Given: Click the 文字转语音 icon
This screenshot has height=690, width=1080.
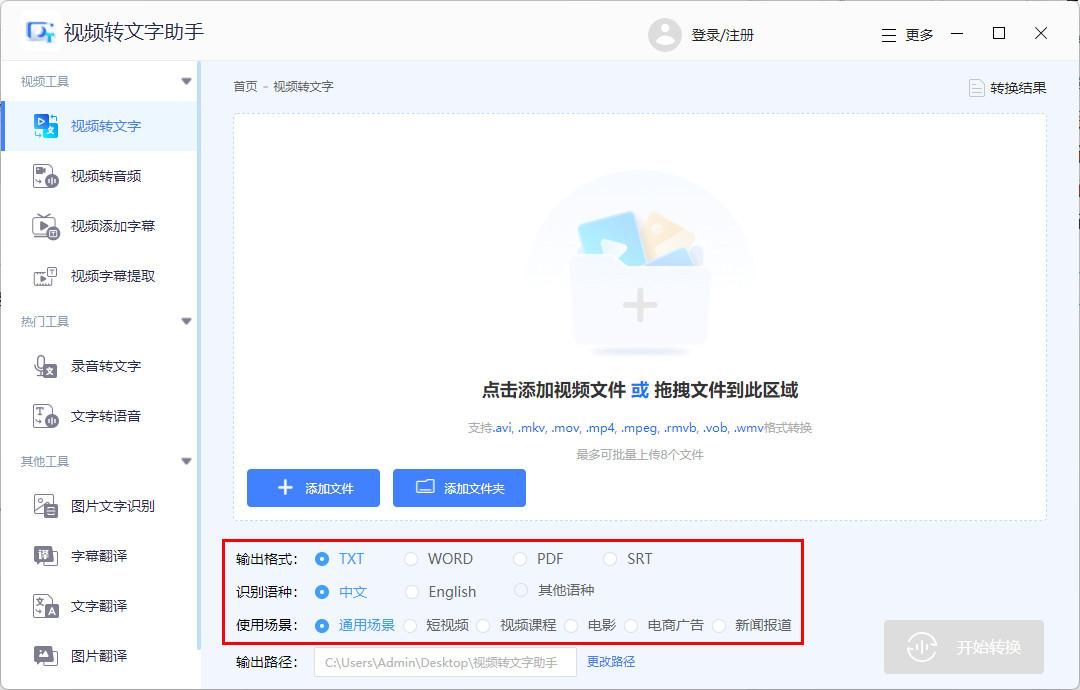Looking at the screenshot, I should [45, 416].
